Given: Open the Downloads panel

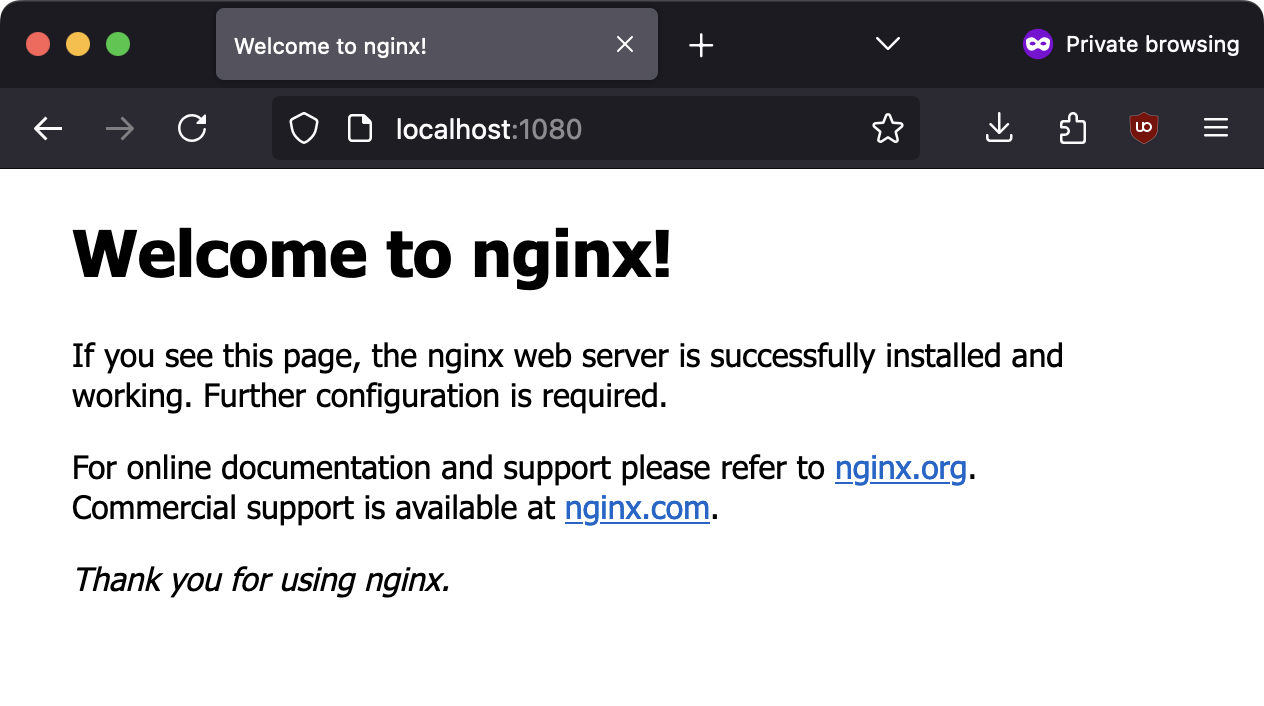Looking at the screenshot, I should 999,129.
